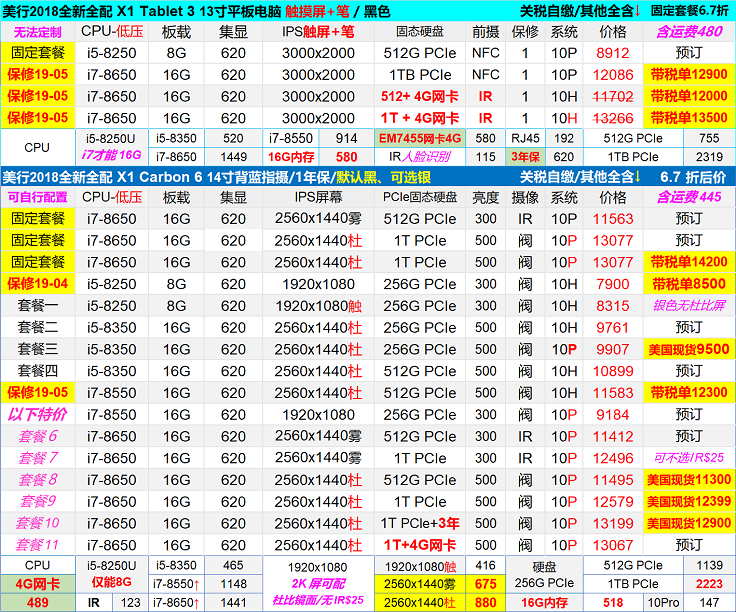Click the '可自行配置' header cell
Screen dimensions: 736x612
38,197
